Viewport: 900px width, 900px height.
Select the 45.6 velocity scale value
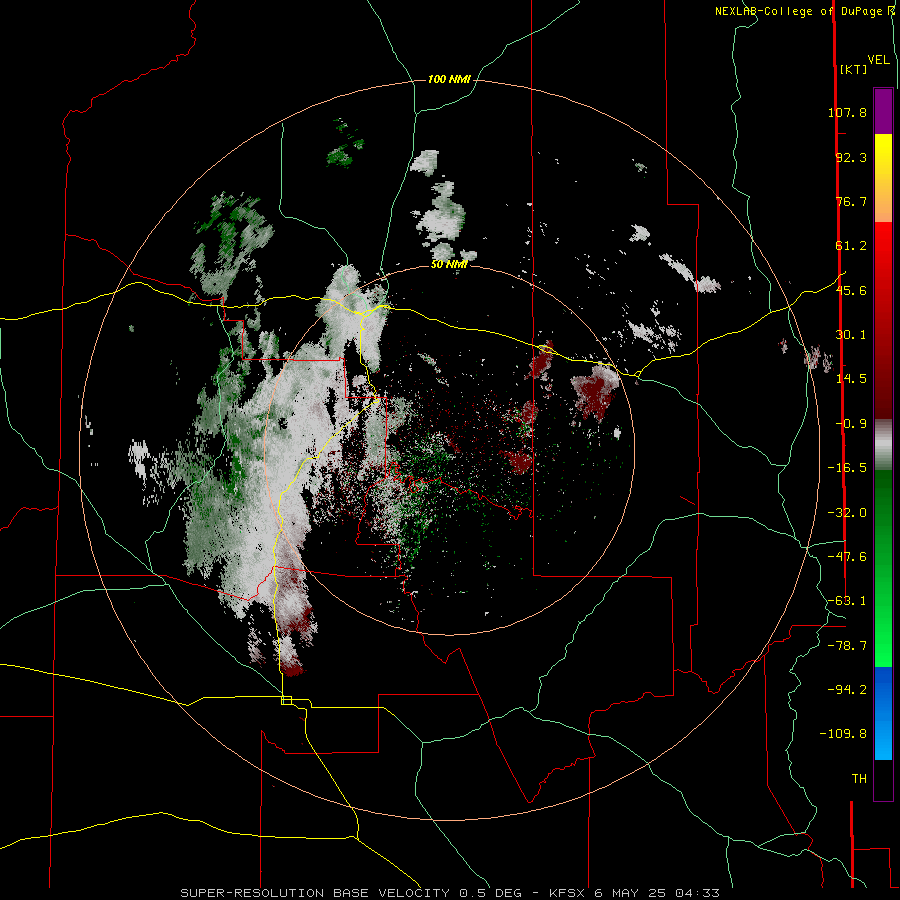pyautogui.click(x=851, y=290)
